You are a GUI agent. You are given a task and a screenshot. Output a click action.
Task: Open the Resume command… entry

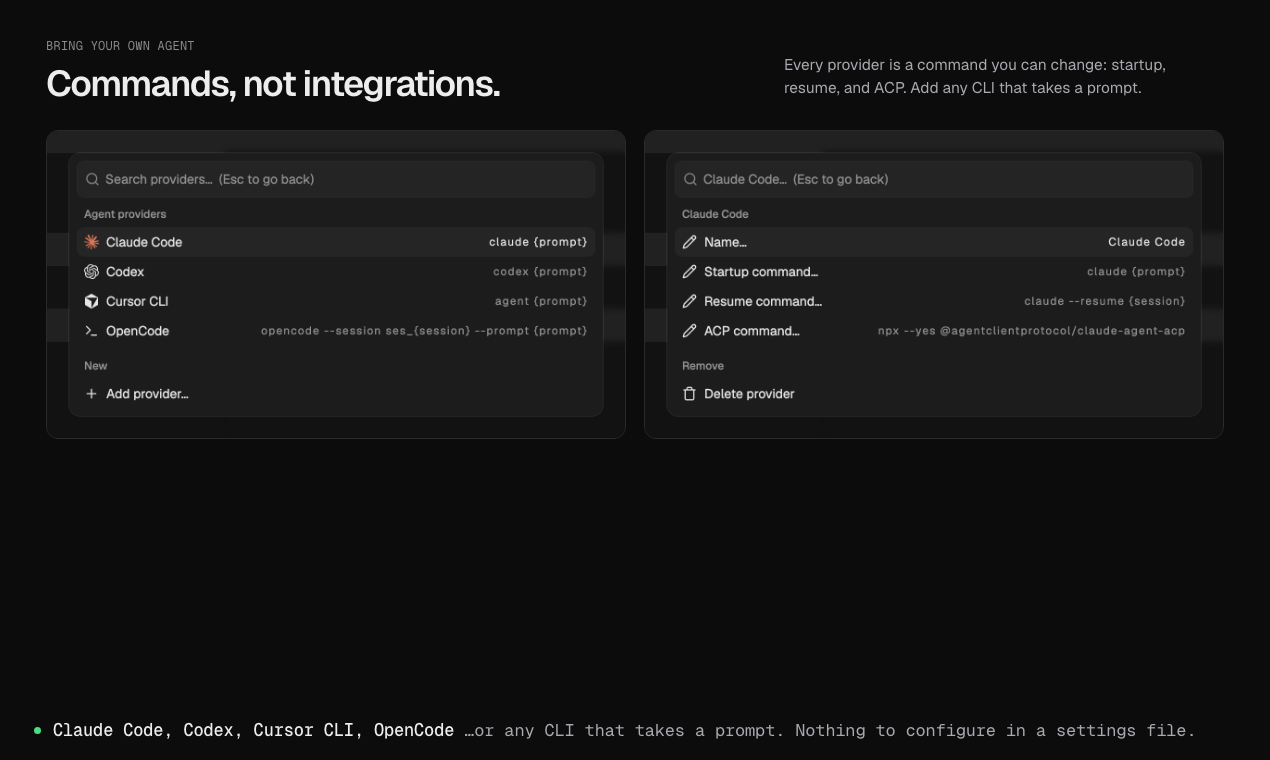click(x=934, y=301)
